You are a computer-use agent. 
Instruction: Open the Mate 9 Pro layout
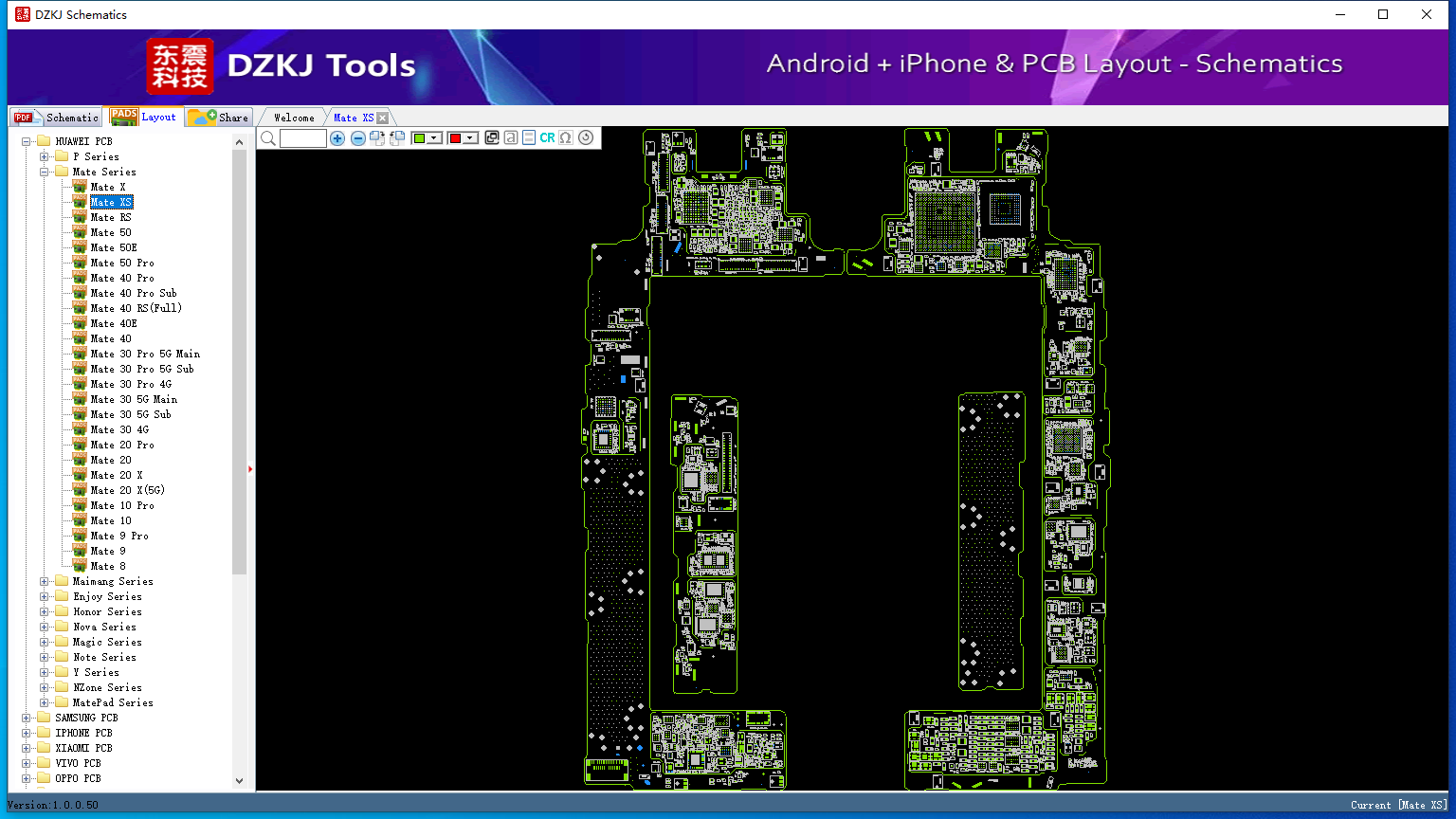119,536
